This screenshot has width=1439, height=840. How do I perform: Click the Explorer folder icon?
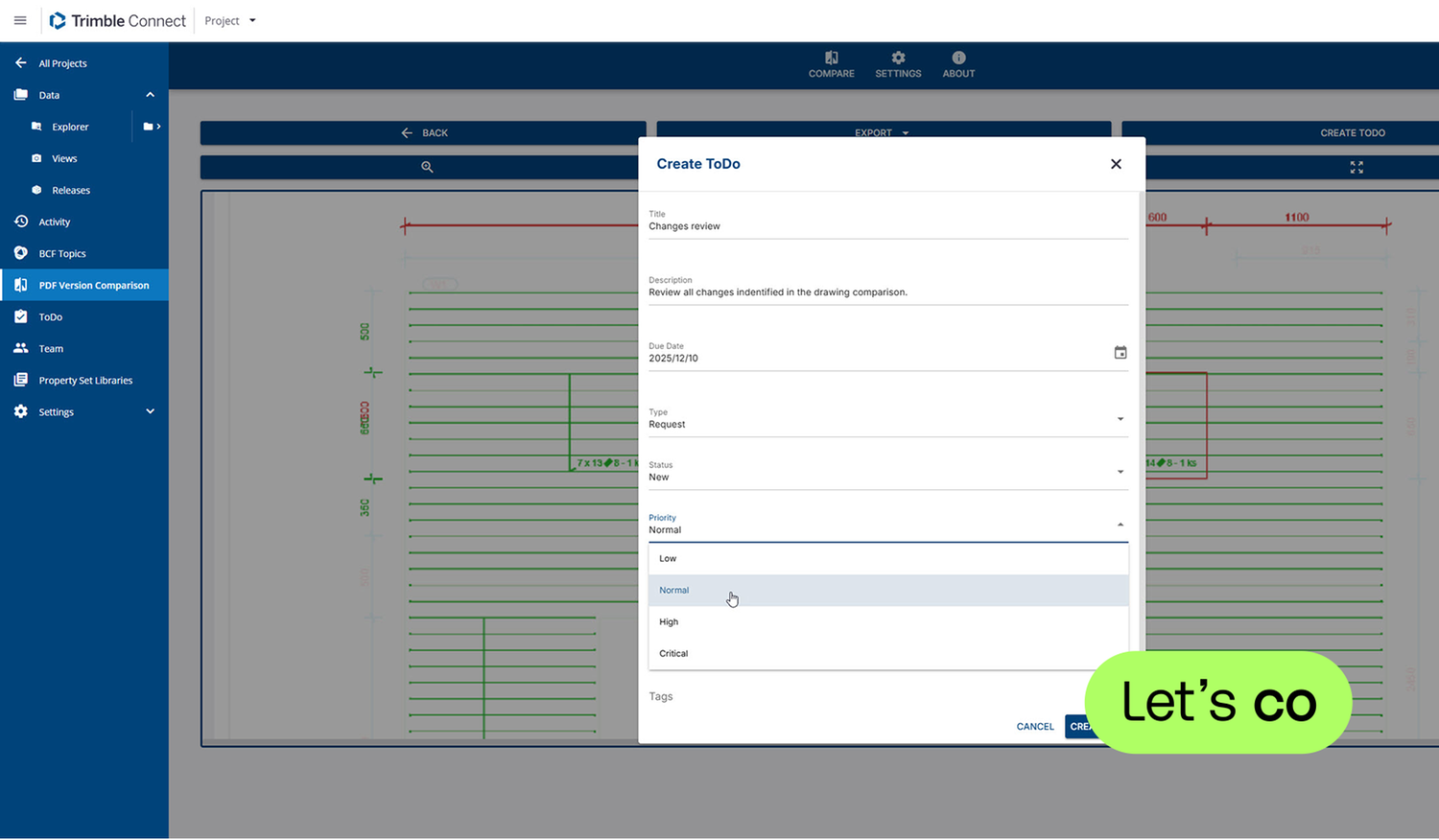coord(36,127)
